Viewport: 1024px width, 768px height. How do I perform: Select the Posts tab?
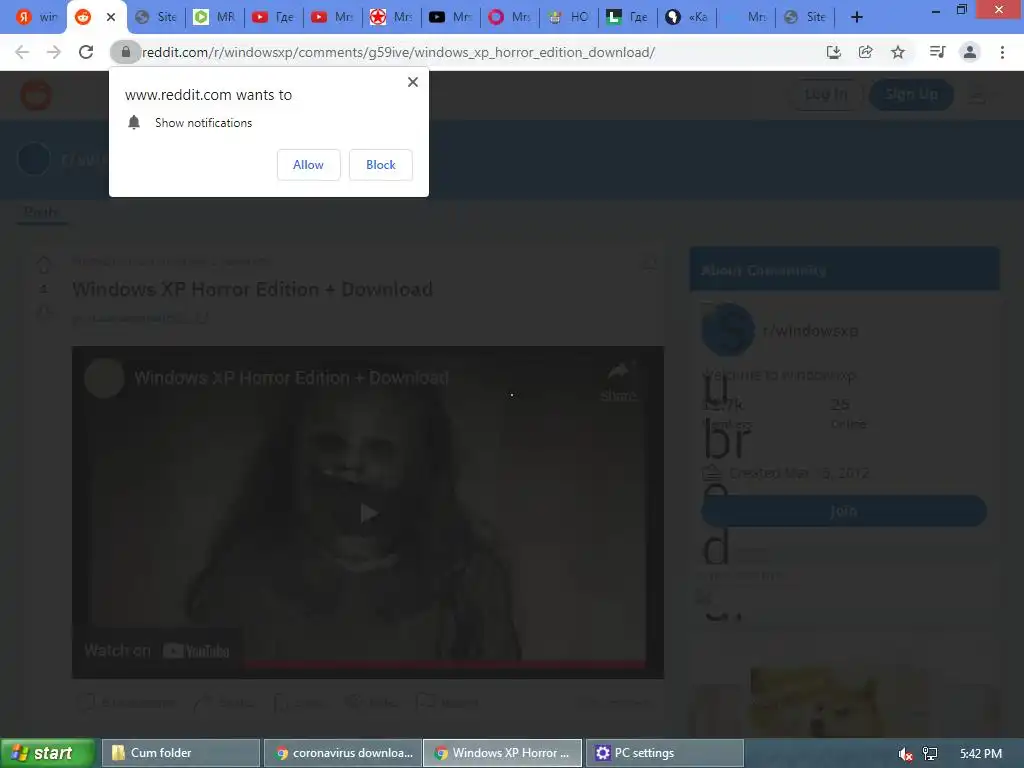(41, 212)
